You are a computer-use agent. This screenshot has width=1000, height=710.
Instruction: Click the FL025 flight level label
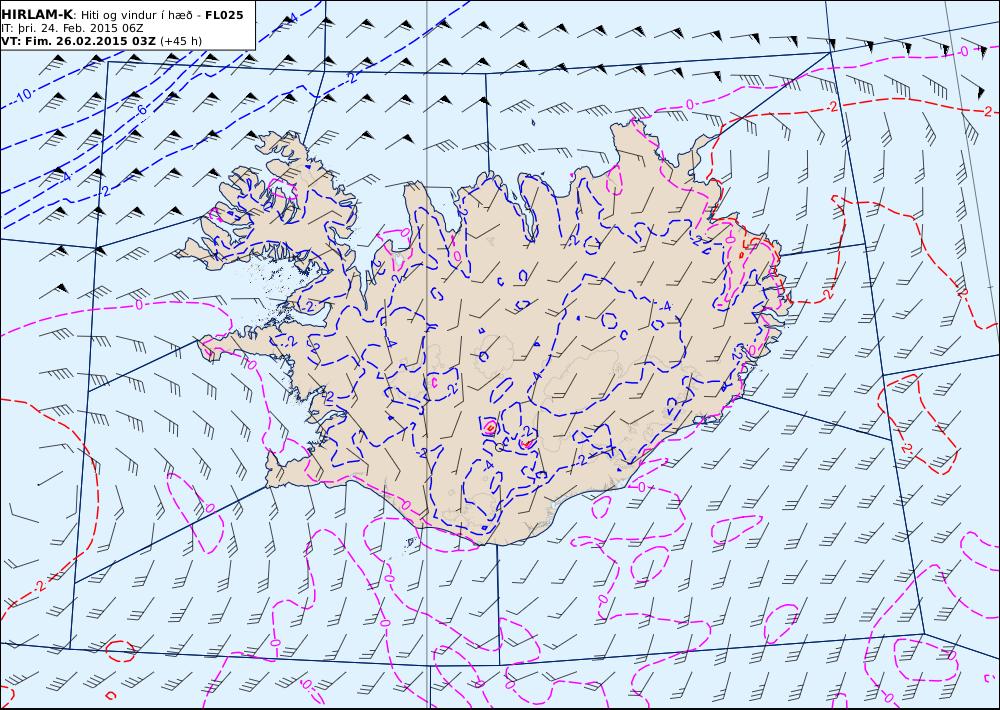[x=224, y=15]
